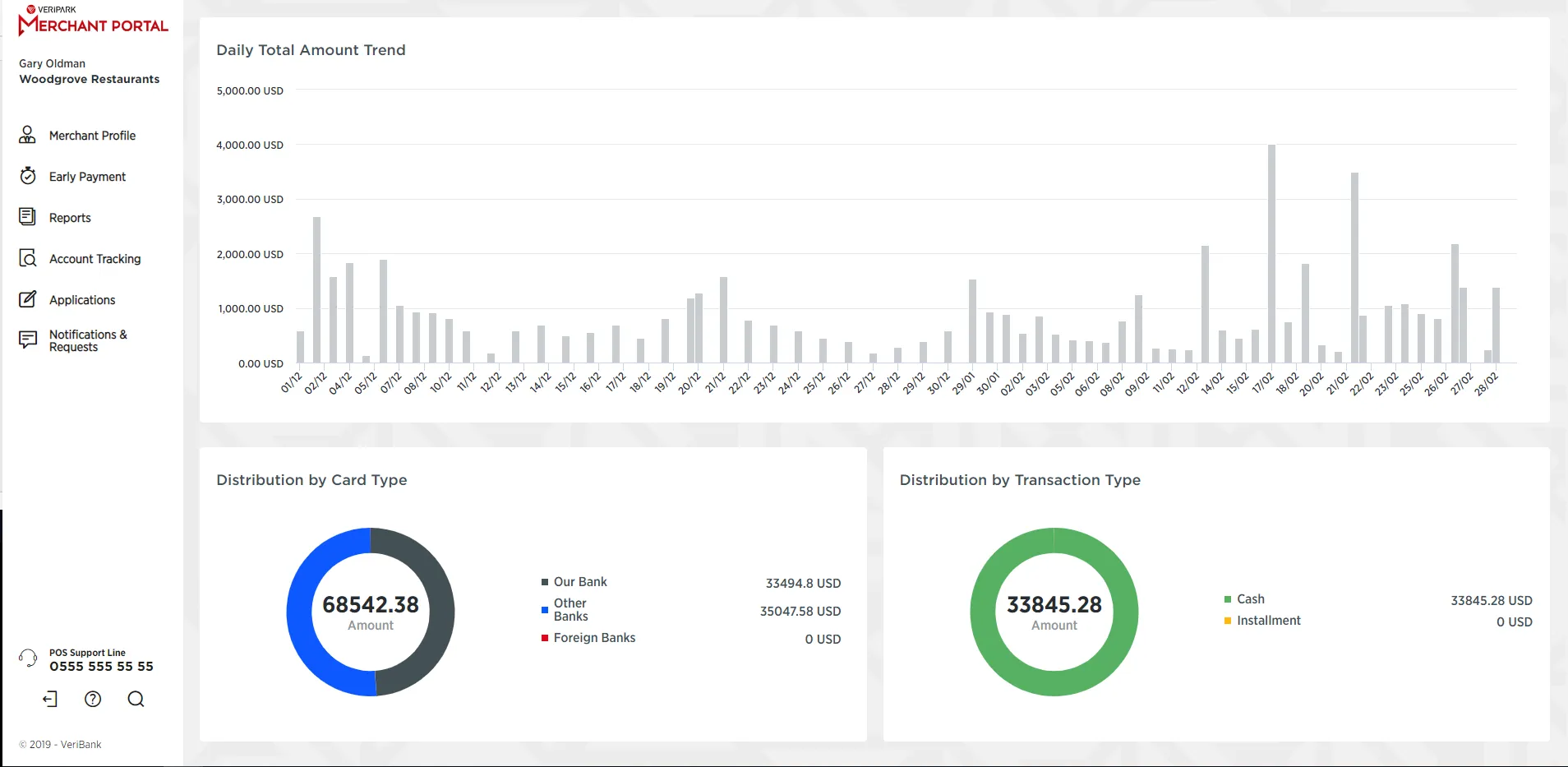Click the Veripark Merchant Portal logo
The width and height of the screenshot is (1568, 767).
click(93, 21)
